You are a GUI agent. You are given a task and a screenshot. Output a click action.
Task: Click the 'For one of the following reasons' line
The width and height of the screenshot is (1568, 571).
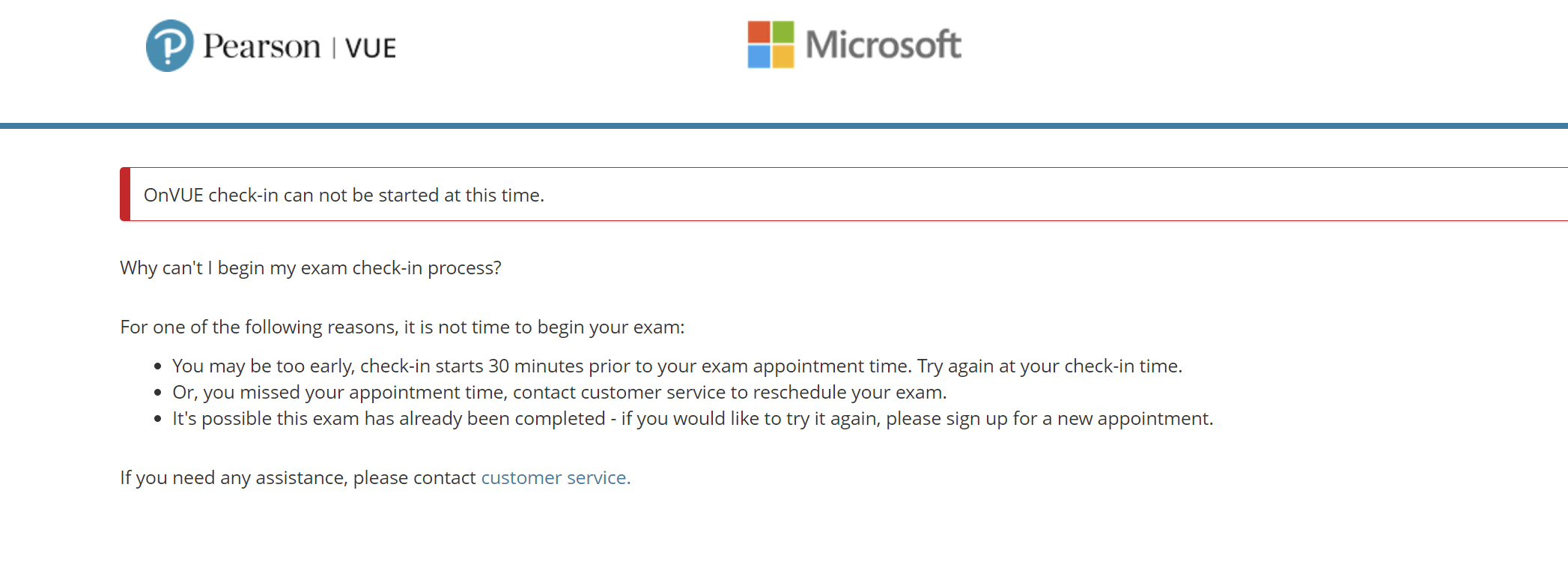pyautogui.click(x=402, y=327)
